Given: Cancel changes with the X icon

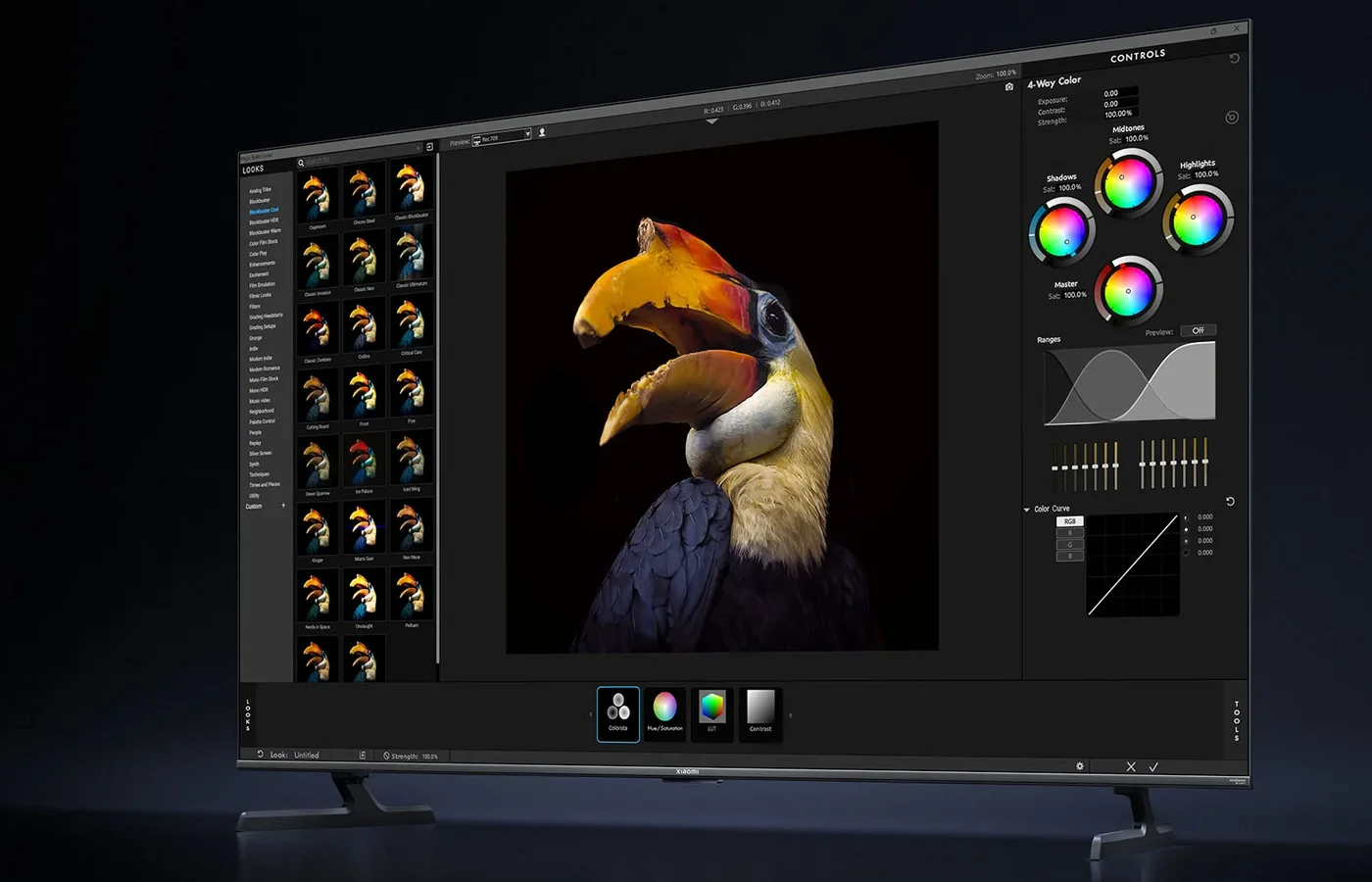Looking at the screenshot, I should coord(1131,767).
